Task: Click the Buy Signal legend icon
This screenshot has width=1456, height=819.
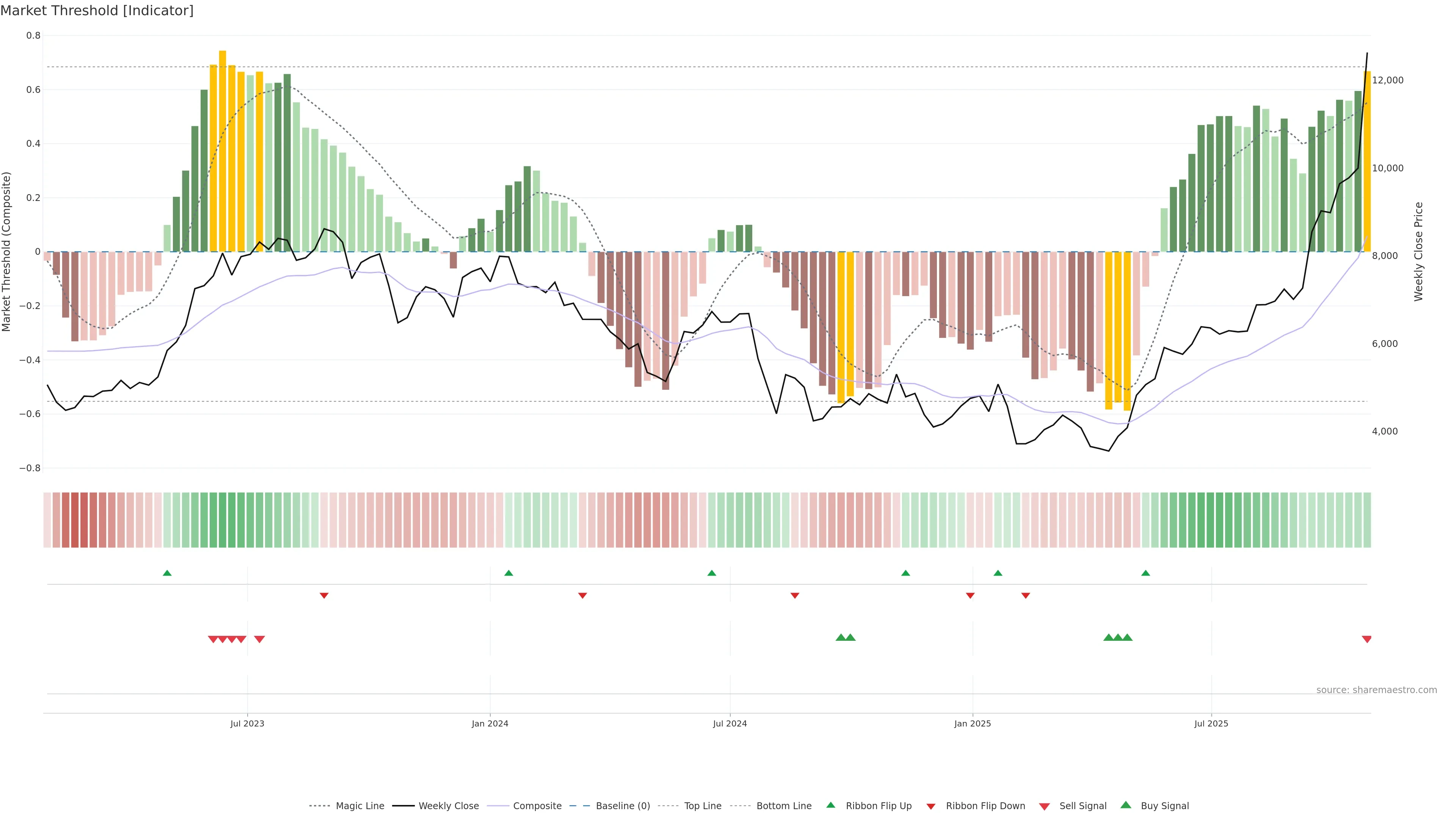Action: point(1126,805)
